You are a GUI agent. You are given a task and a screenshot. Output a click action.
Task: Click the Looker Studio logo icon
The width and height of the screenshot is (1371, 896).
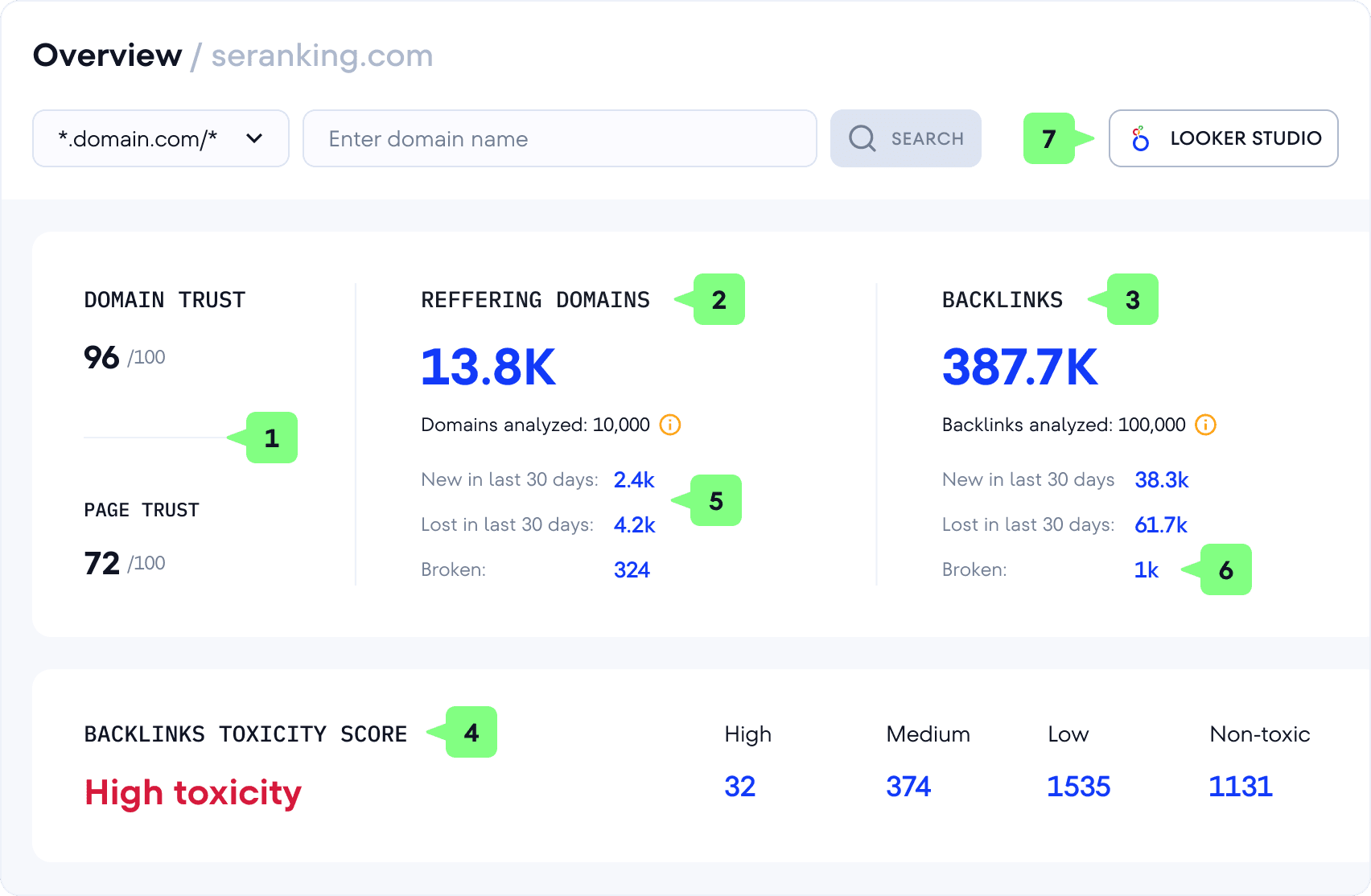point(1140,138)
